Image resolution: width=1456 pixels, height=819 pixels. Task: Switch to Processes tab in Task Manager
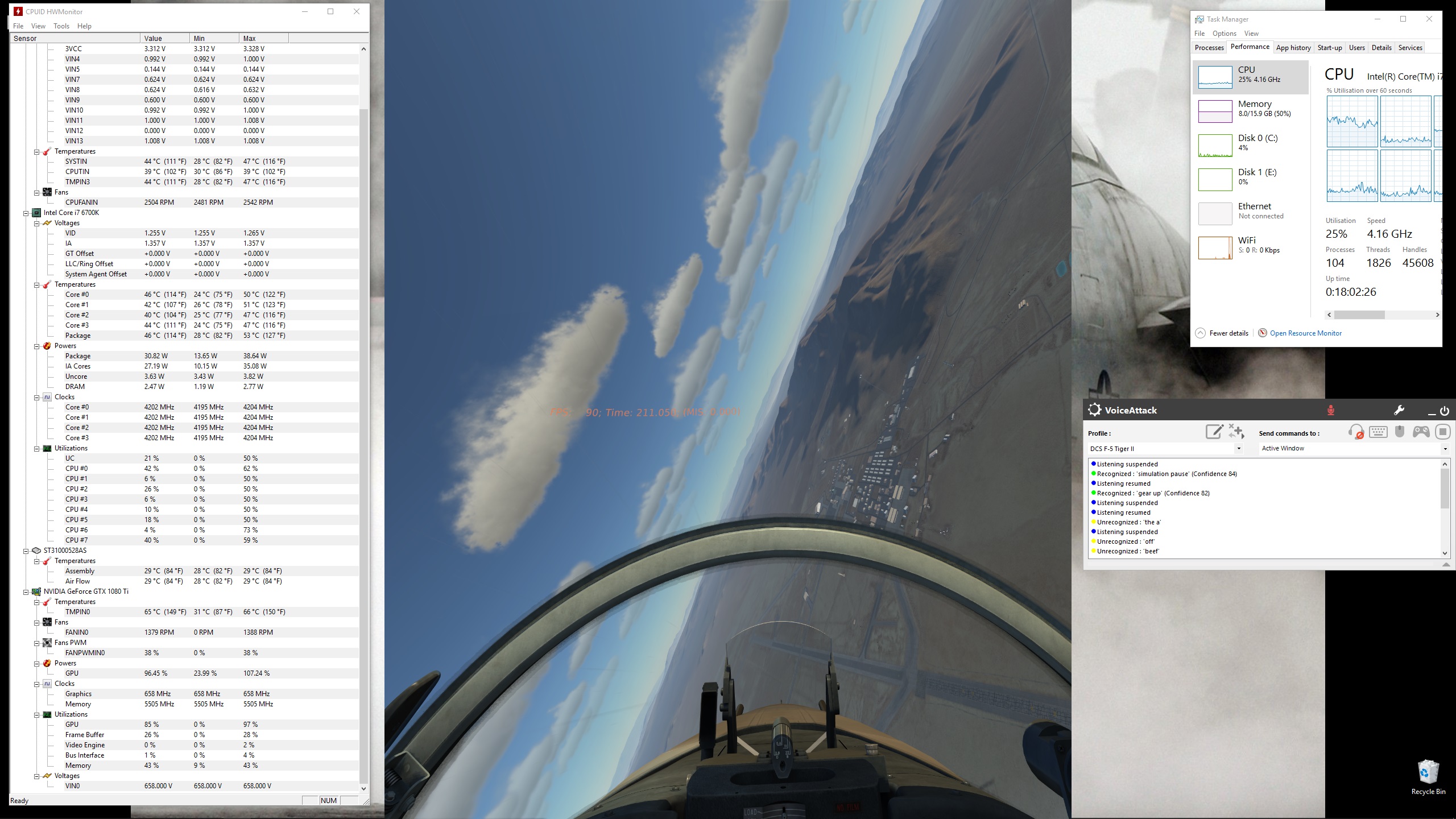[x=1209, y=48]
